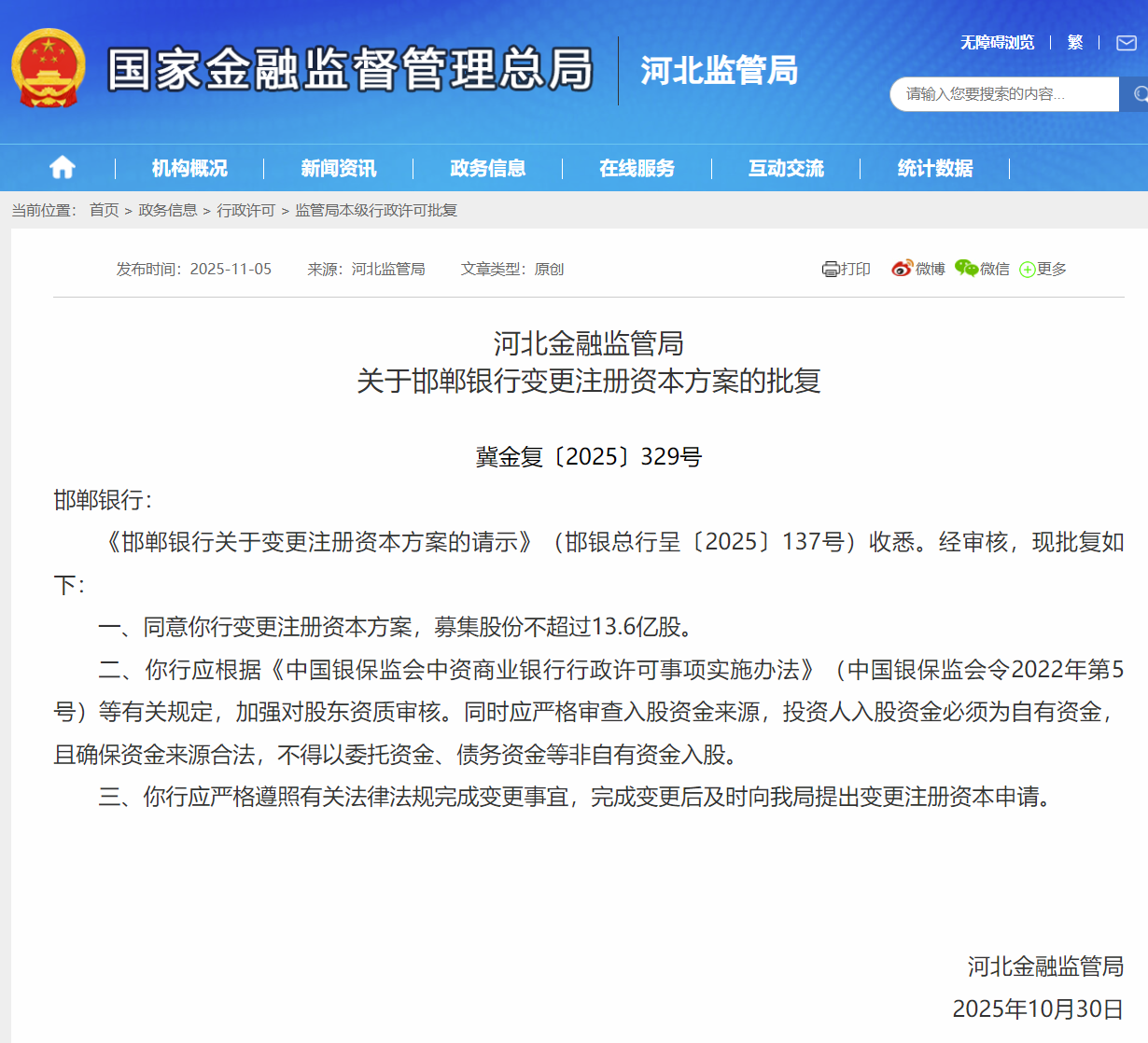Click 首页 in the breadcrumb

coord(104,210)
